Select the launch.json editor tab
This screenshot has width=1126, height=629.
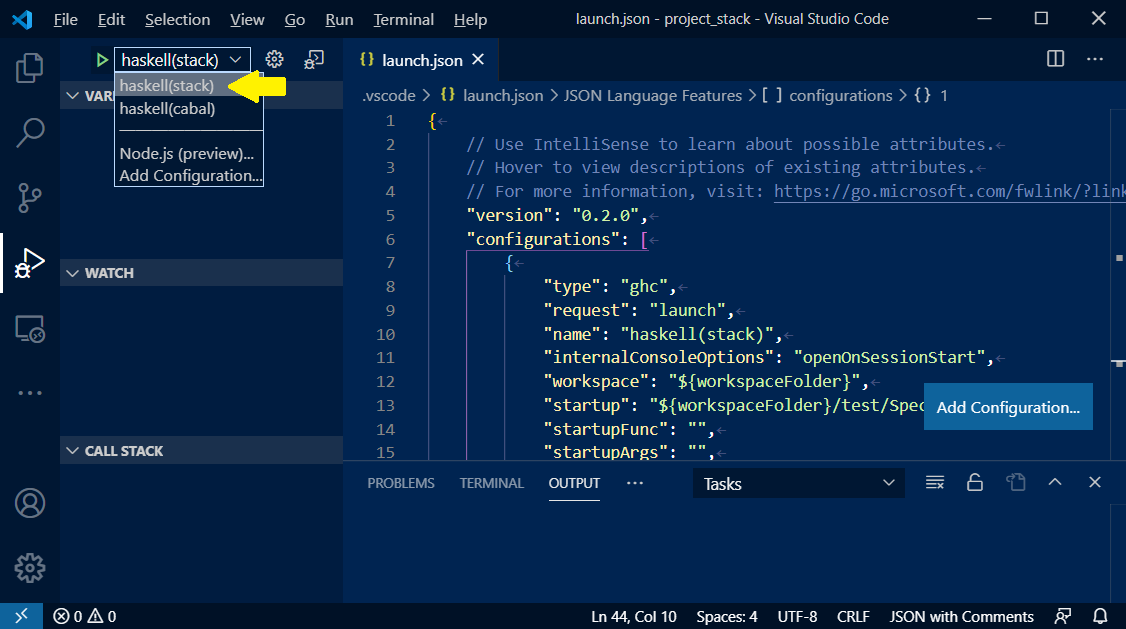point(420,60)
